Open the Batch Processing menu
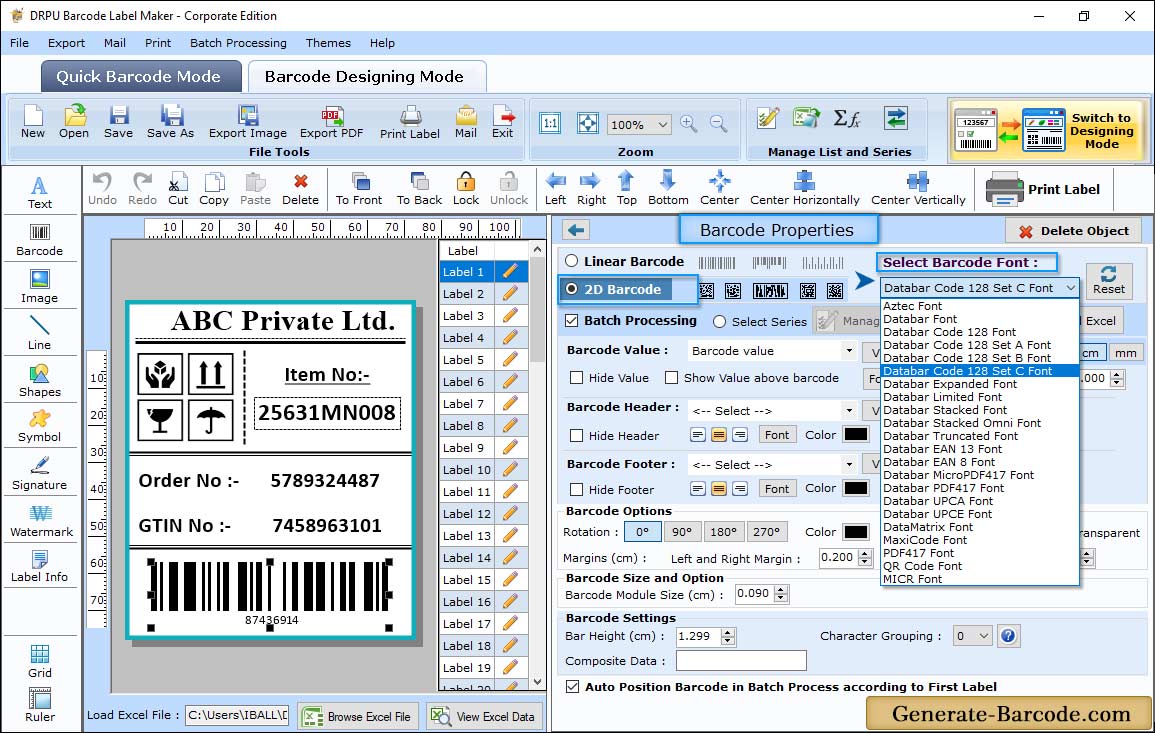 [x=238, y=43]
